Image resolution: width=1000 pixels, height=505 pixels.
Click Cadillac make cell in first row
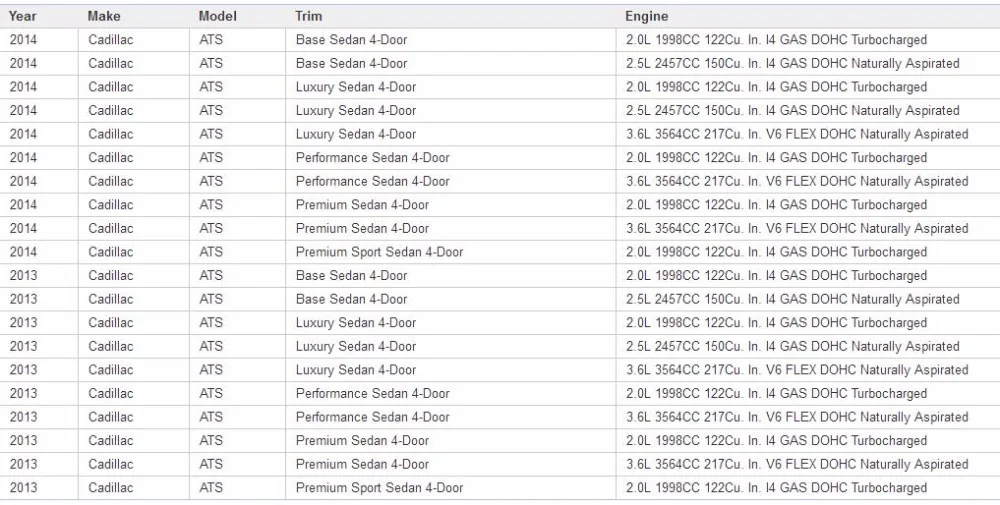pyautogui.click(x=134, y=40)
